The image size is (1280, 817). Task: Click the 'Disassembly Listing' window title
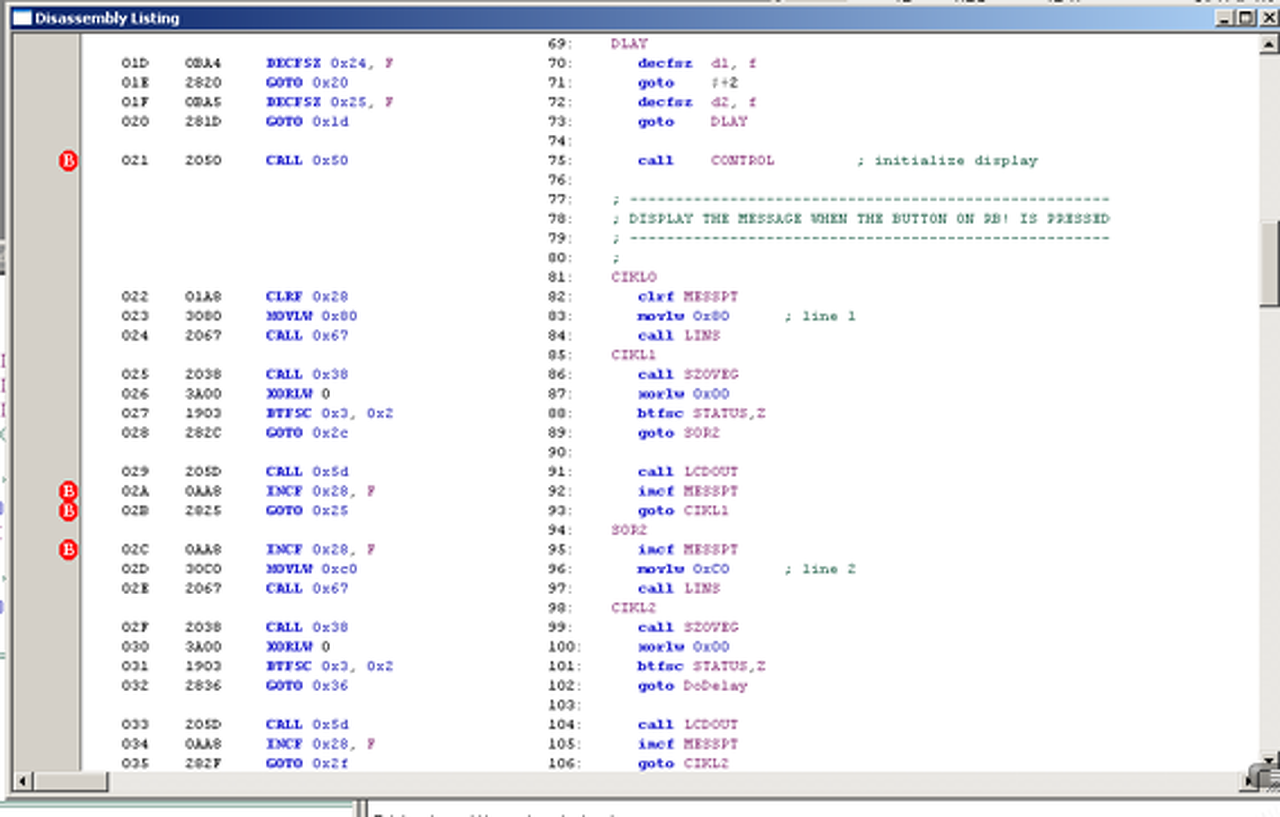[108, 18]
